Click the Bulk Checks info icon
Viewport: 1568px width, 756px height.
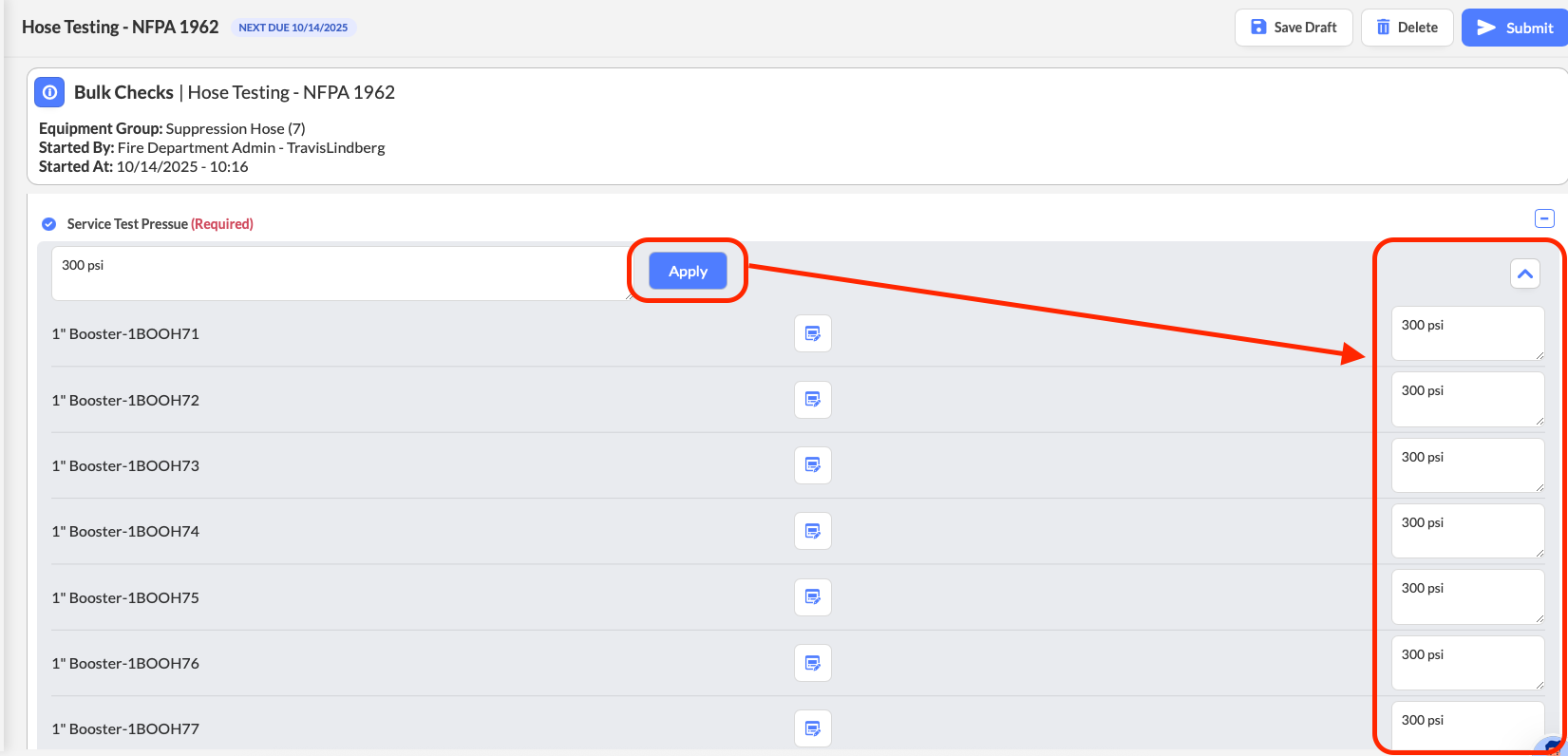pyautogui.click(x=49, y=92)
